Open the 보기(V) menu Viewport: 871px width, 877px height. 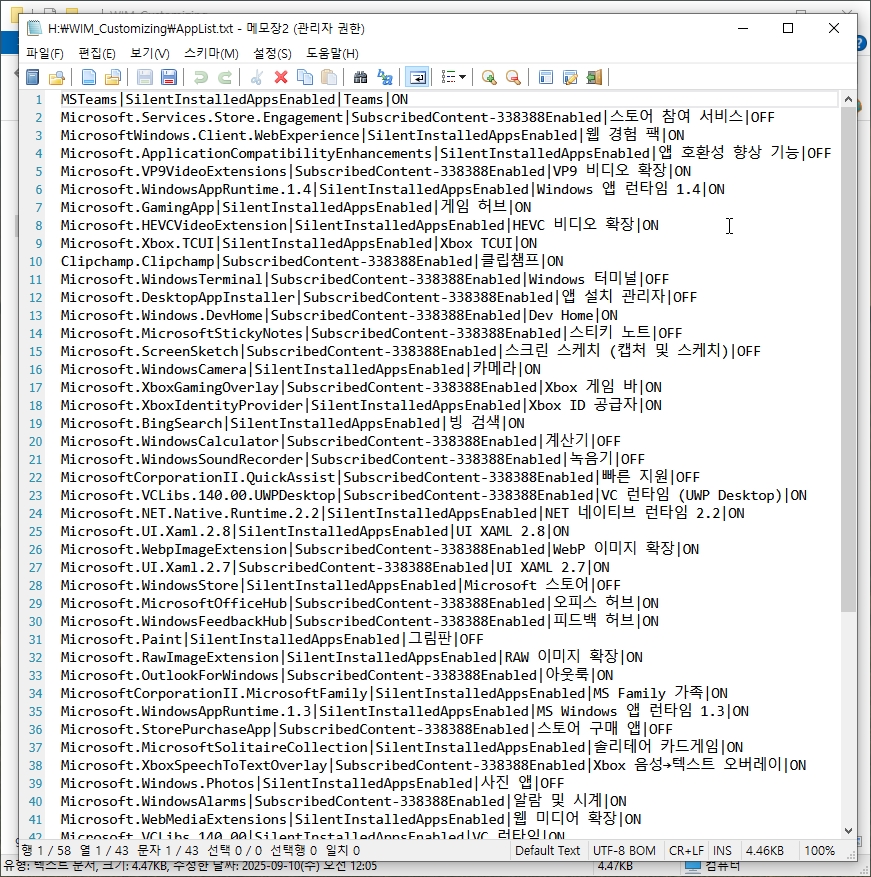(149, 53)
